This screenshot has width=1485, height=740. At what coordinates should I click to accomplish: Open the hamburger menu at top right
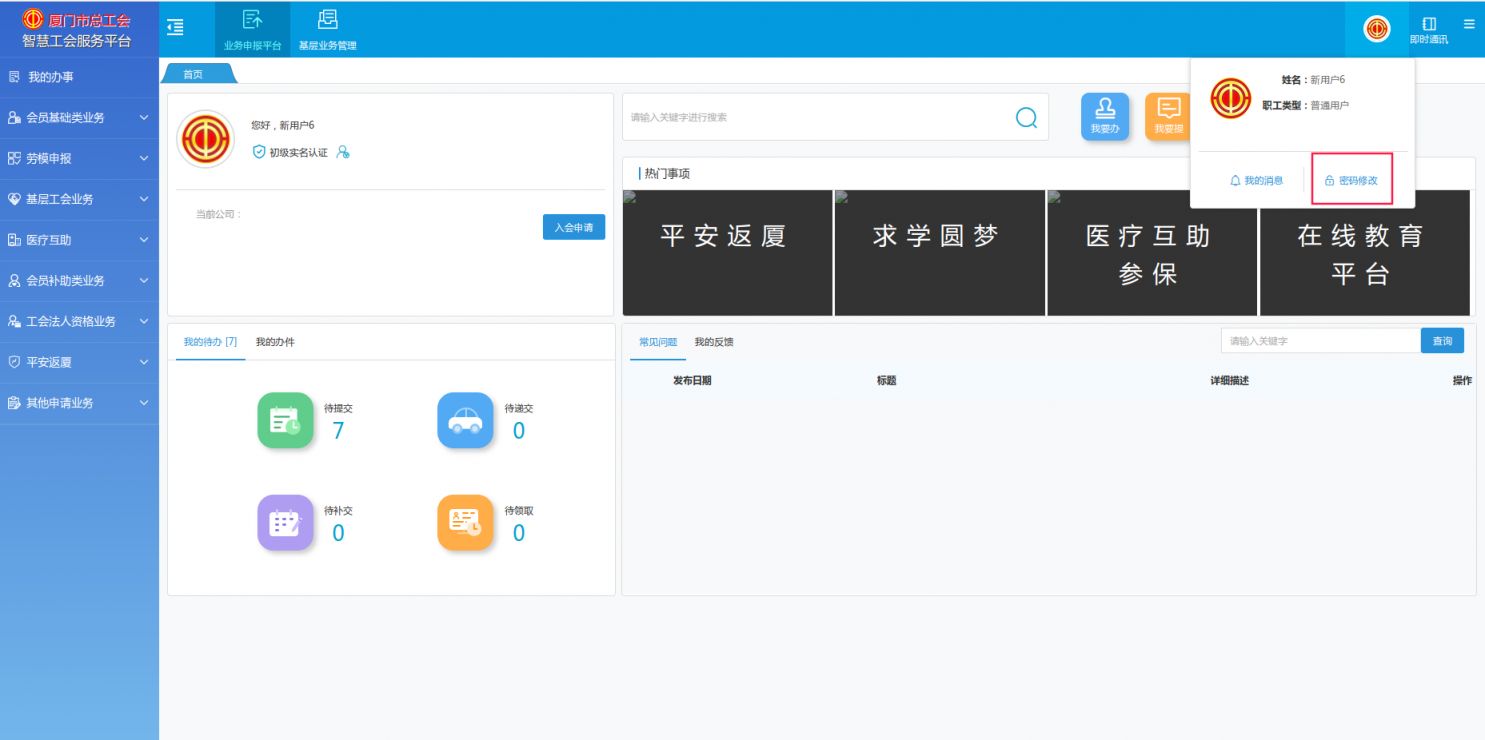coord(1469,24)
